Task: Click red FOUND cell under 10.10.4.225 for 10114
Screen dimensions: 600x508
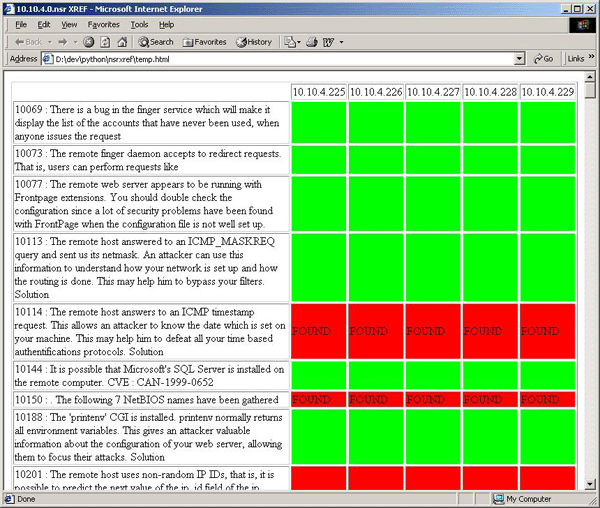Action: [x=318, y=331]
